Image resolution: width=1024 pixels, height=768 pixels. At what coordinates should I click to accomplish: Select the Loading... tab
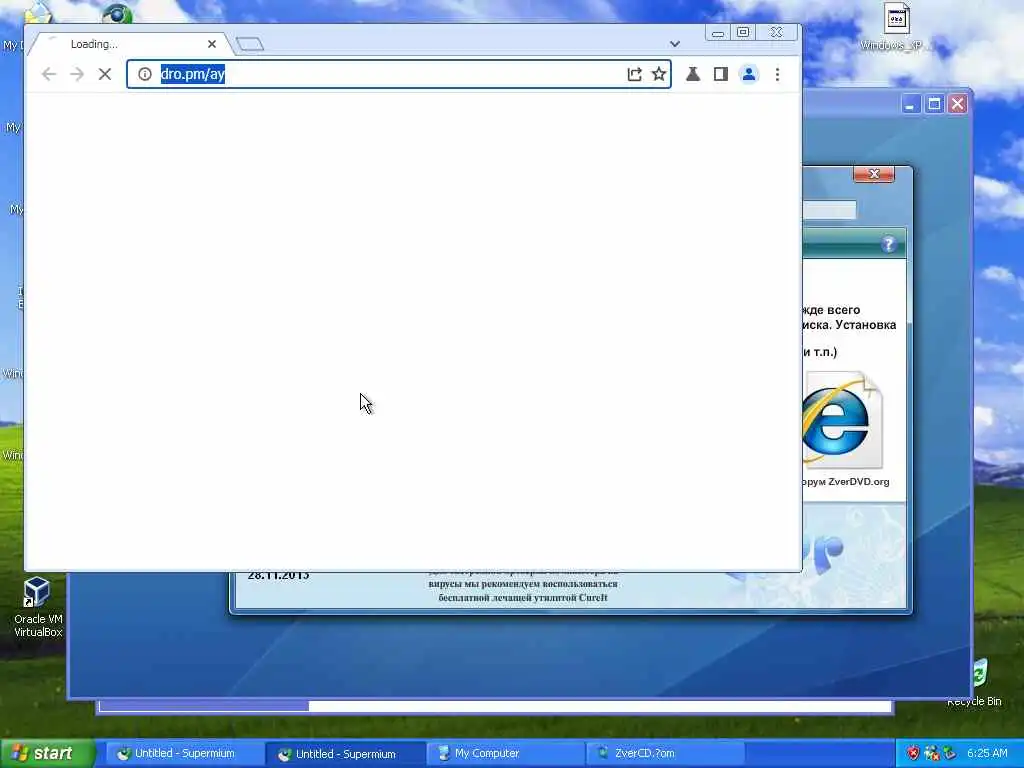pyautogui.click(x=131, y=44)
